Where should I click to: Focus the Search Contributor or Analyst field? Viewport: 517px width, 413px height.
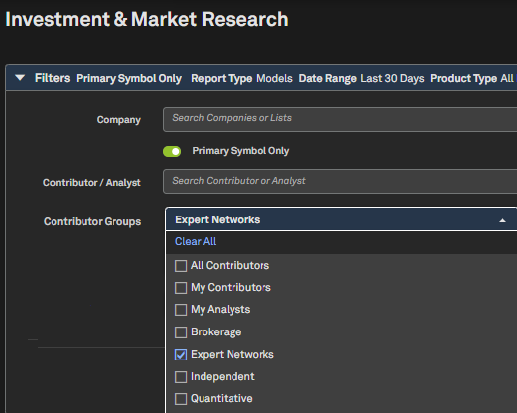click(x=340, y=181)
